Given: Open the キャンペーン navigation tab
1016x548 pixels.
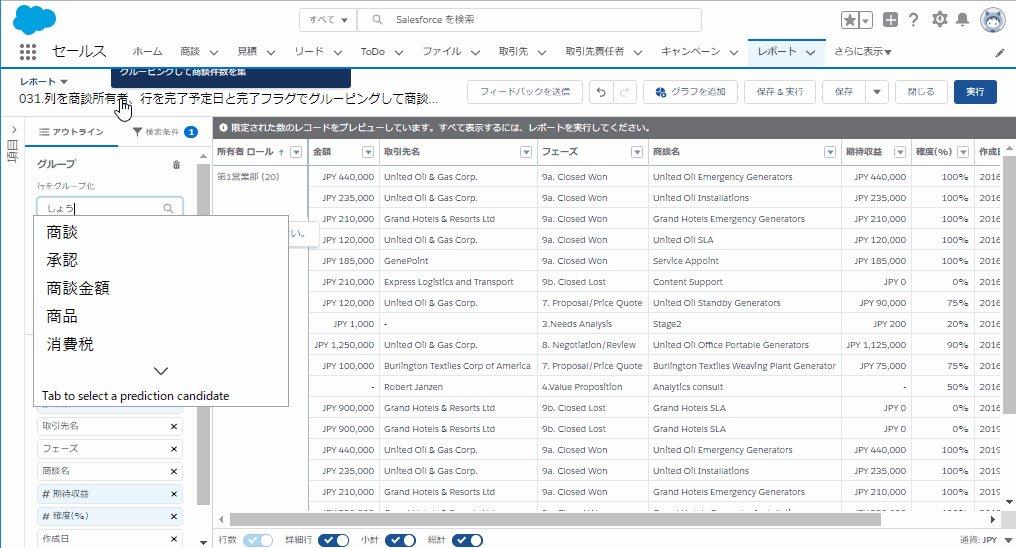Looking at the screenshot, I should (690, 52).
